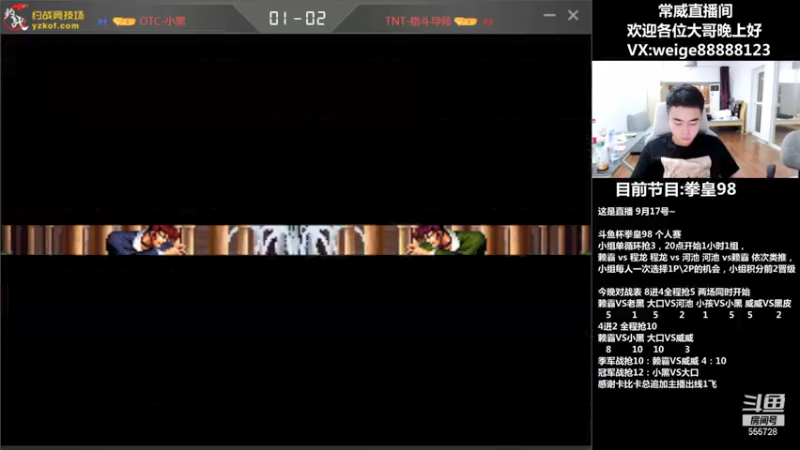
Task: Minimize the game arena window
Action: [549, 15]
